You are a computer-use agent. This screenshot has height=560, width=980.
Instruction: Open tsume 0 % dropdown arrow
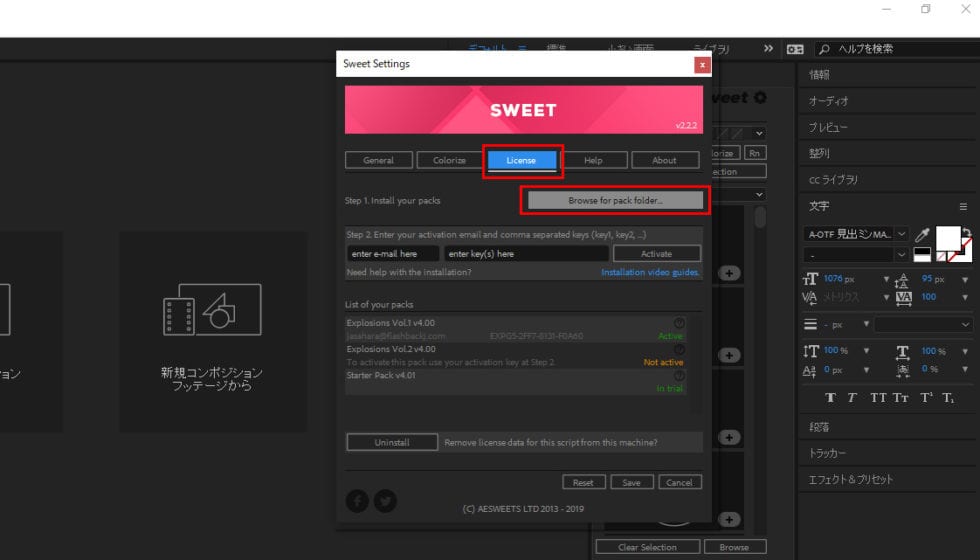[x=965, y=369]
